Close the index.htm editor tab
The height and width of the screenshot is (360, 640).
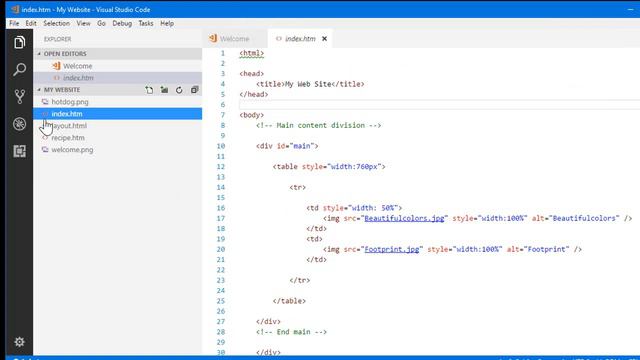pyautogui.click(x=324, y=39)
